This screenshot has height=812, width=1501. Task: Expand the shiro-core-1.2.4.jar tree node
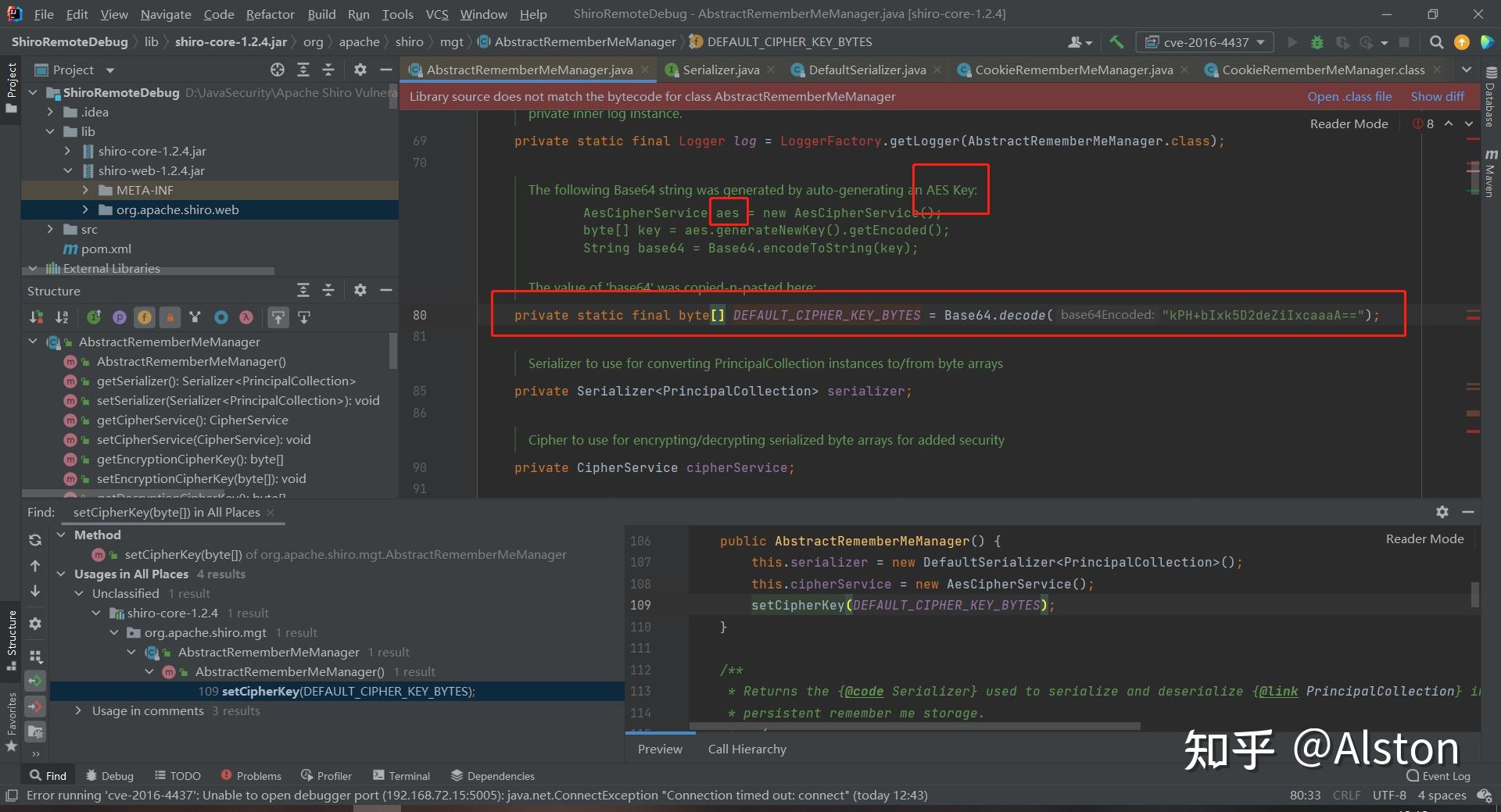[x=67, y=151]
